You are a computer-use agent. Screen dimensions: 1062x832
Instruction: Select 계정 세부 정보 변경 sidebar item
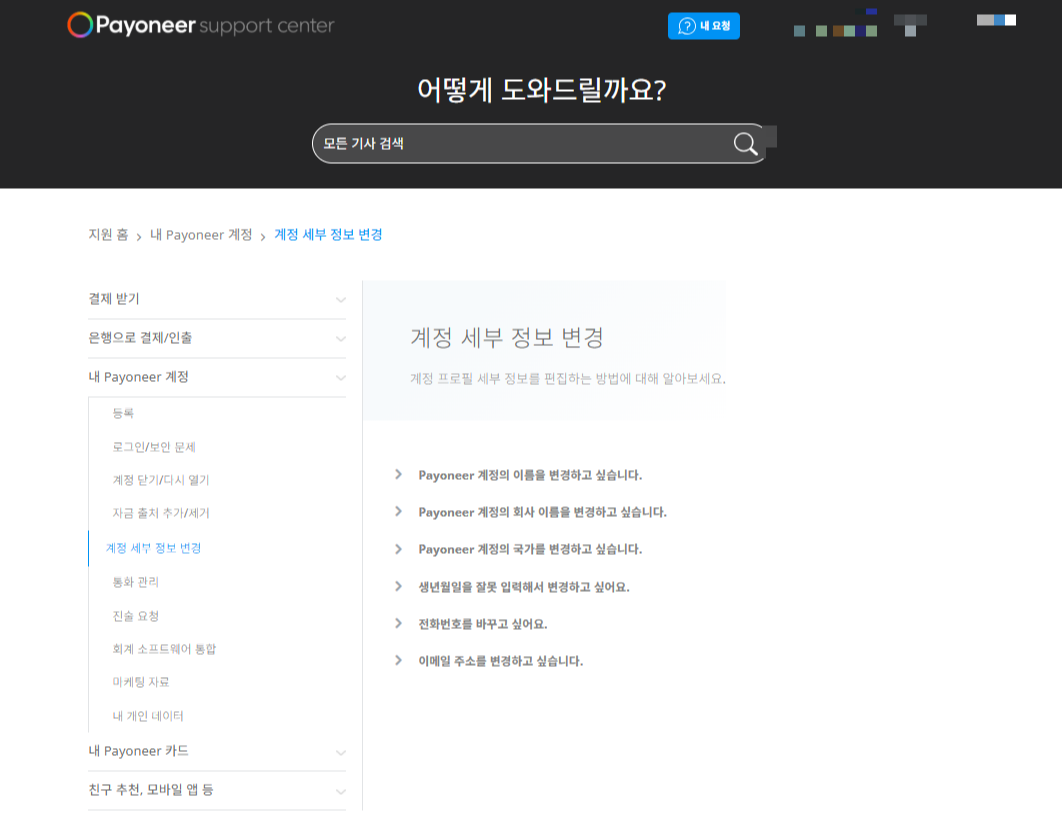coord(153,548)
